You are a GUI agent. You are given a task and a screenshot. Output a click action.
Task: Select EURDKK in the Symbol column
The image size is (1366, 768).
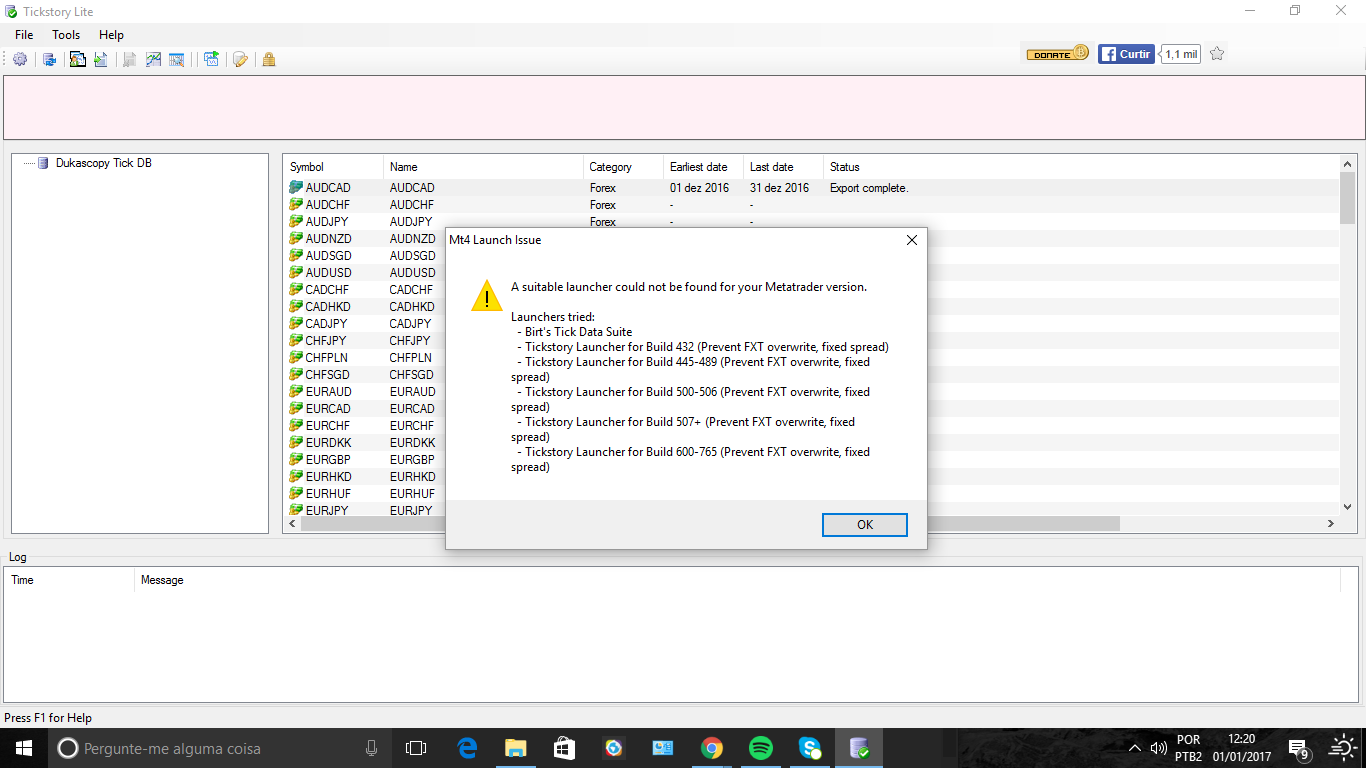pos(328,443)
